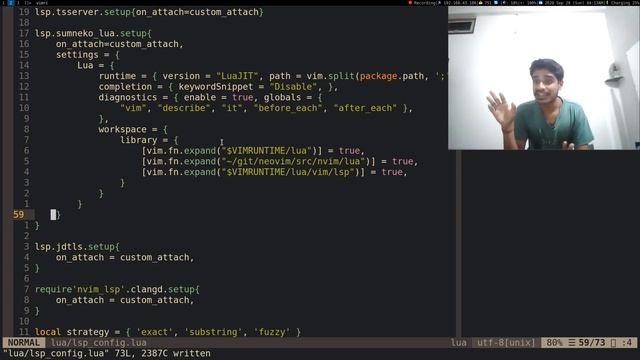Click package.path on the runtime line
This screenshot has height=360, width=640.
(x=394, y=76)
